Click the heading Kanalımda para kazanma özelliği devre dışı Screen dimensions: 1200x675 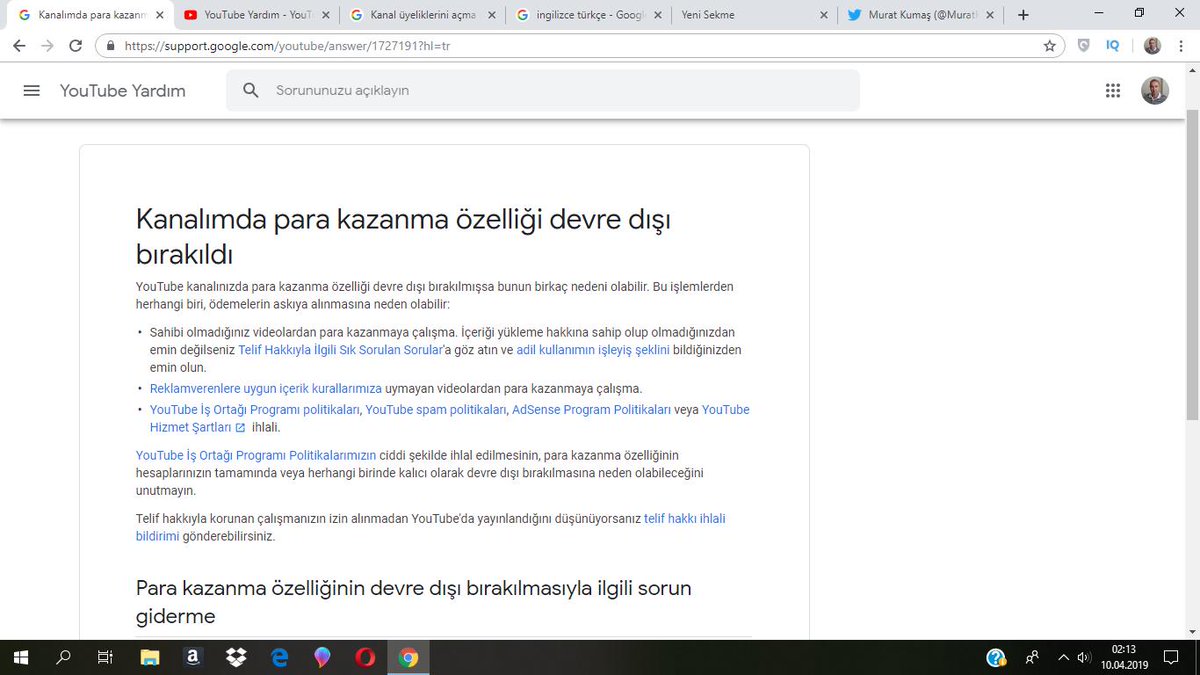pyautogui.click(x=403, y=235)
